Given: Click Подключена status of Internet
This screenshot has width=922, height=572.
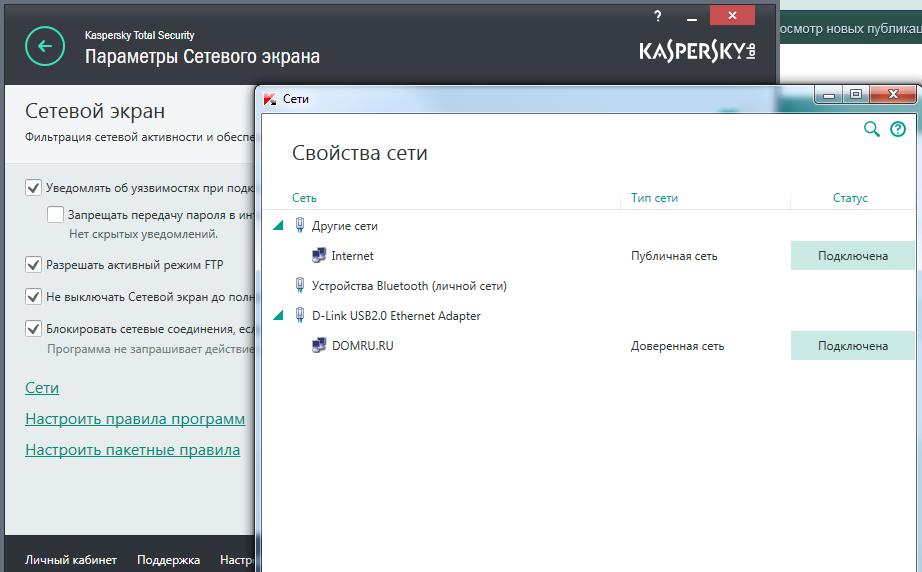Looking at the screenshot, I should pos(853,256).
